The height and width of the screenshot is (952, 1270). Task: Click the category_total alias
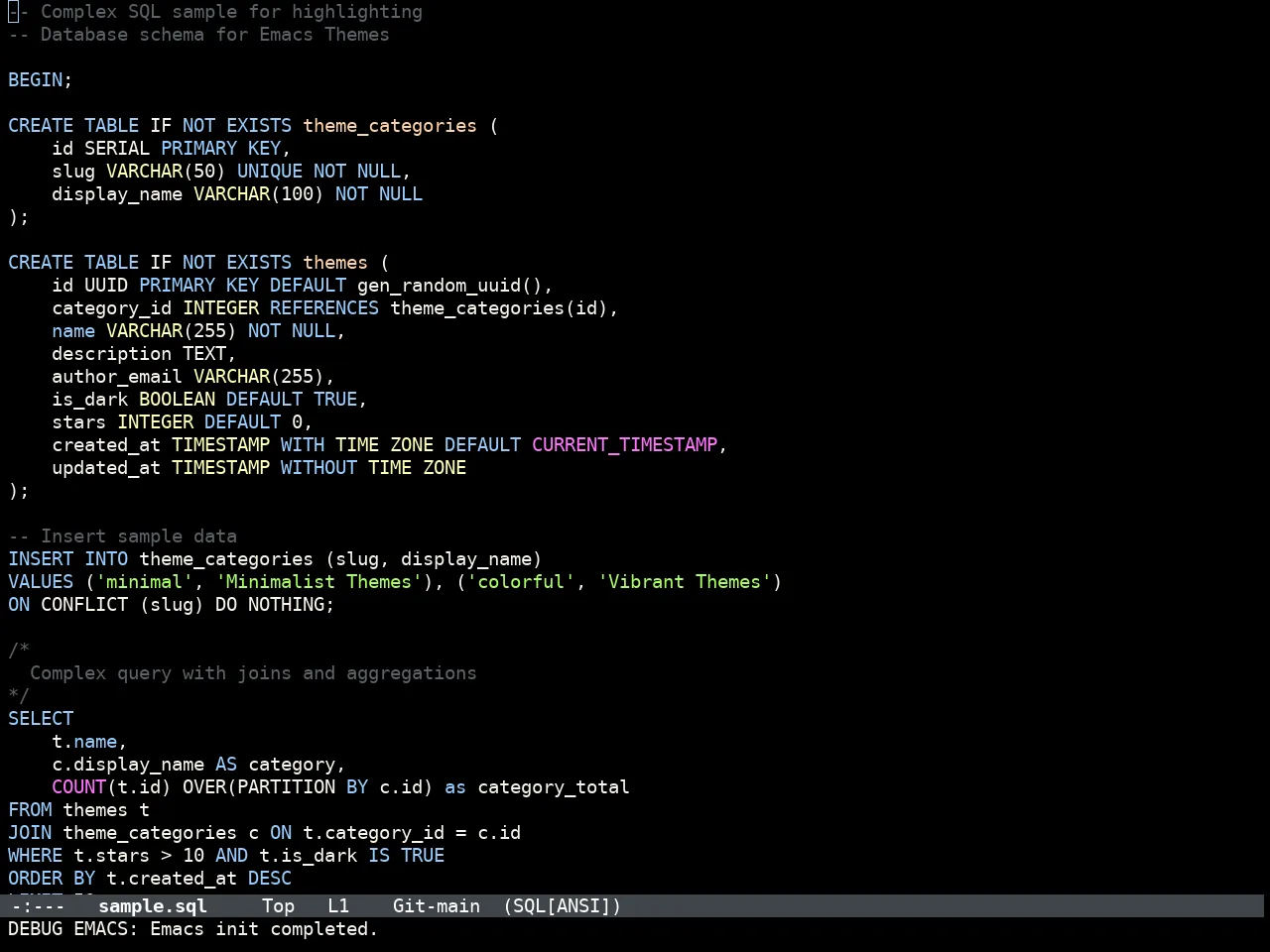tap(554, 787)
